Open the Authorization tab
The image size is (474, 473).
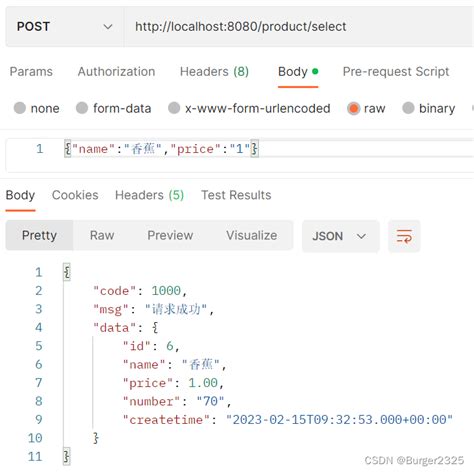point(116,72)
